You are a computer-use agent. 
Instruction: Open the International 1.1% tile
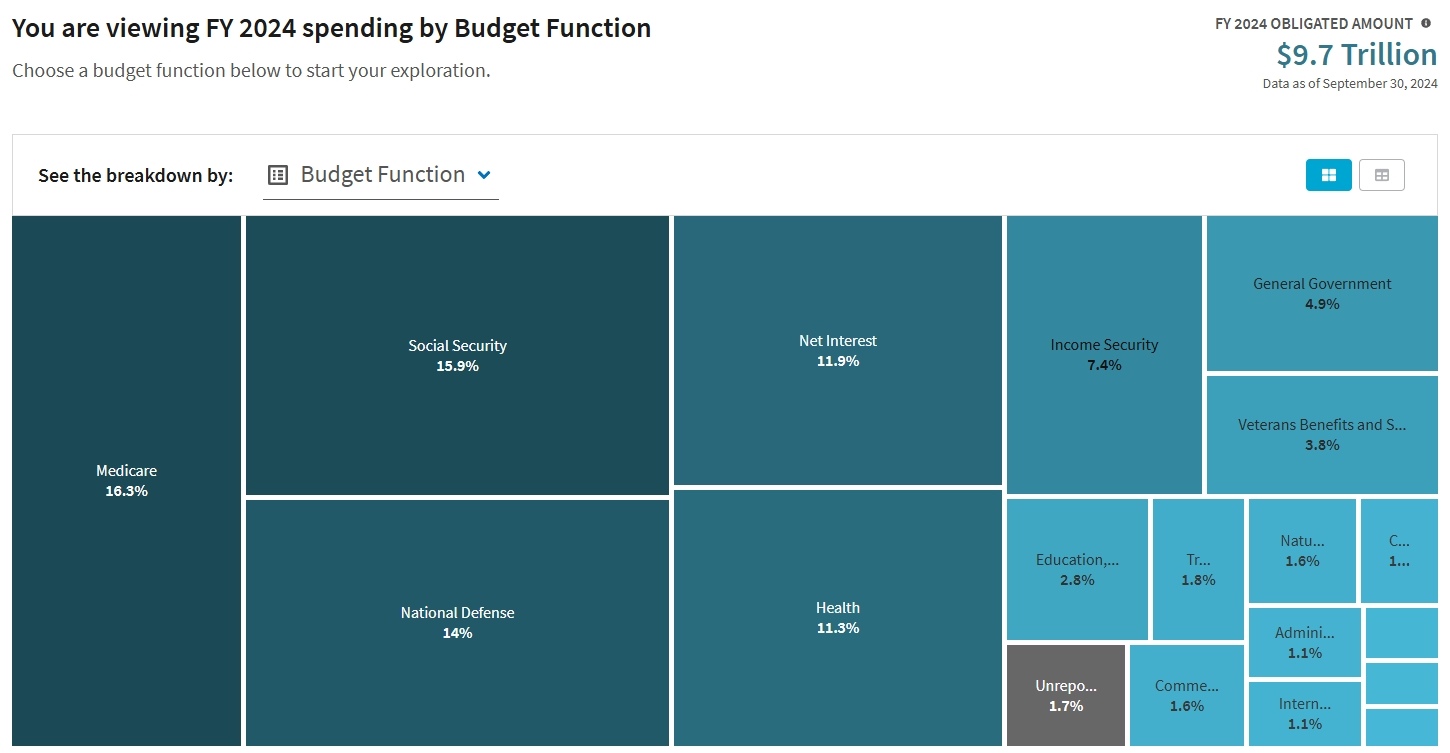point(1304,713)
